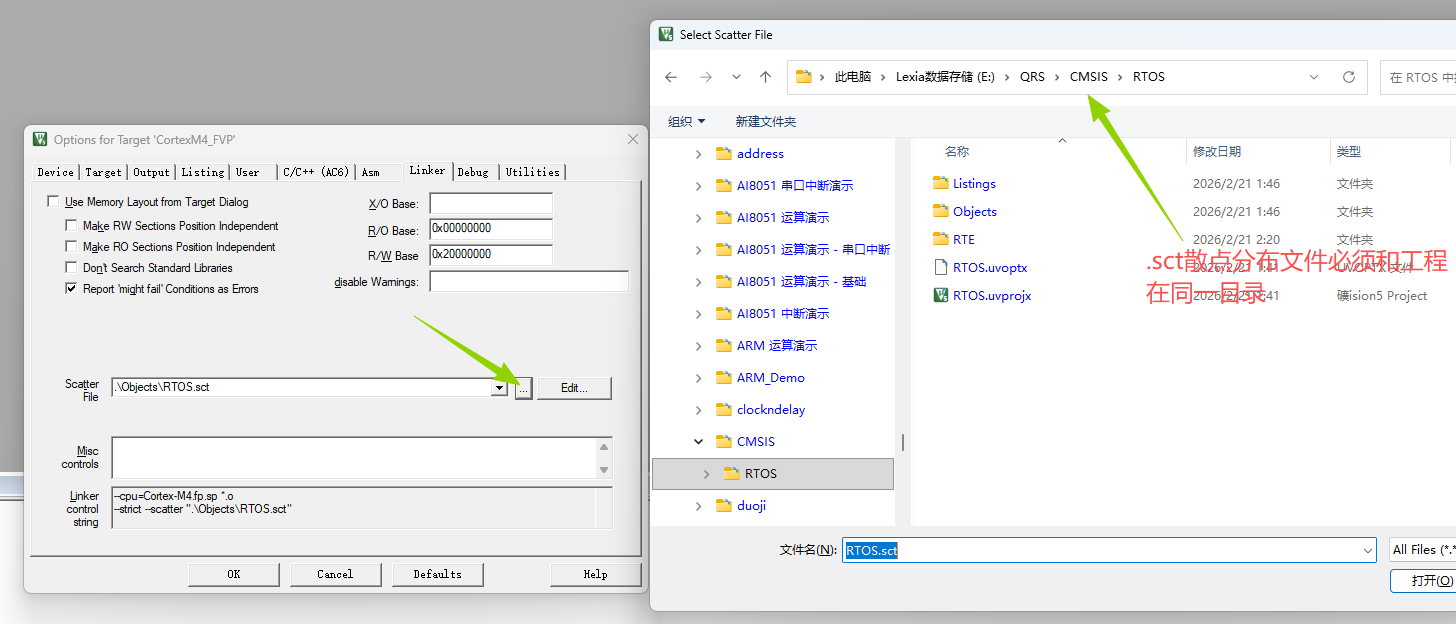
Task: Click the R/W Base address field
Action: (491, 255)
